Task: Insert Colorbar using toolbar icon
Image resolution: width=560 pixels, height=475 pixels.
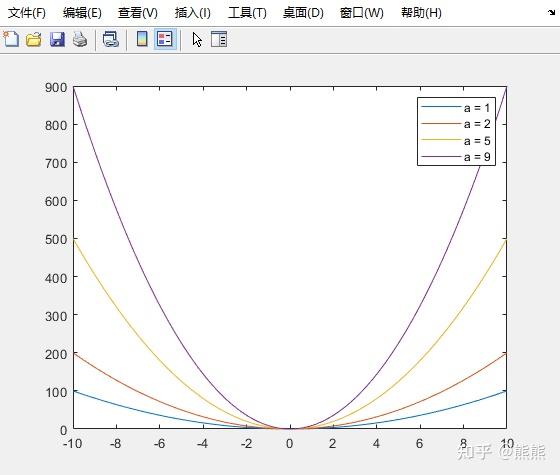Action: click(x=142, y=39)
